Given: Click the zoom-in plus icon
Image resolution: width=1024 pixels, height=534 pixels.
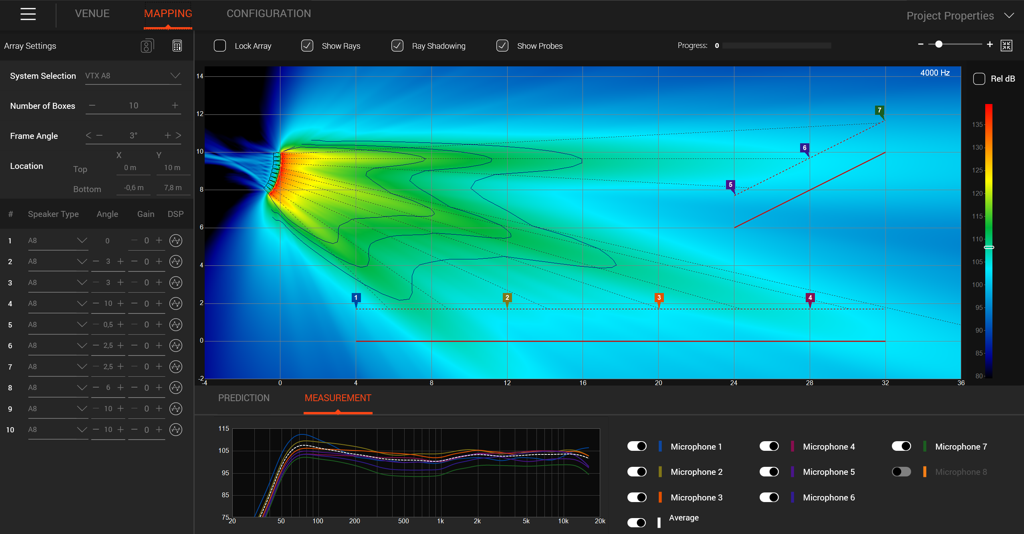Looking at the screenshot, I should tap(990, 45).
